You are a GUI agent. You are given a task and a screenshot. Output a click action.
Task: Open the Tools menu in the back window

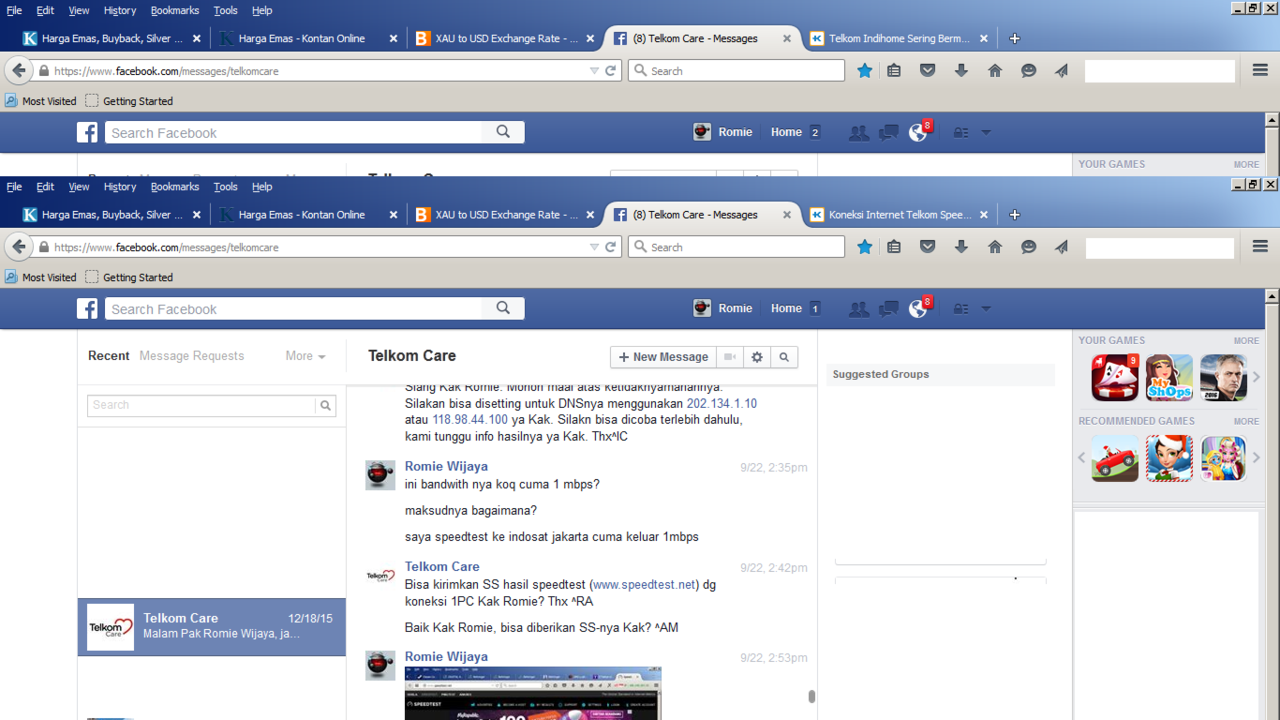click(226, 10)
